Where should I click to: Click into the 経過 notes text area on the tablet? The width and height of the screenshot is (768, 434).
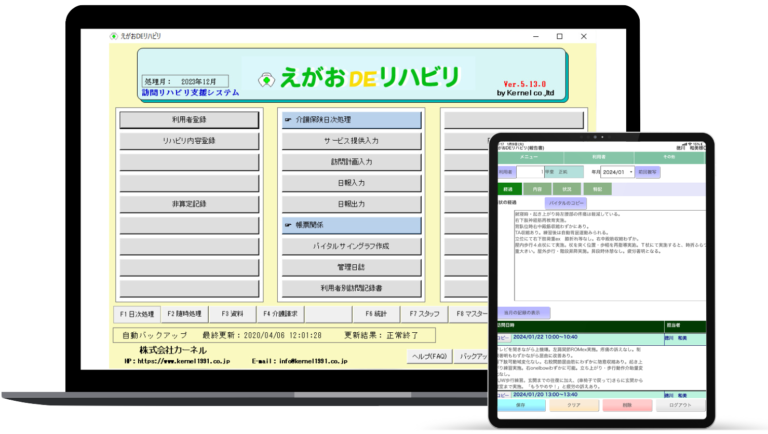pos(610,256)
